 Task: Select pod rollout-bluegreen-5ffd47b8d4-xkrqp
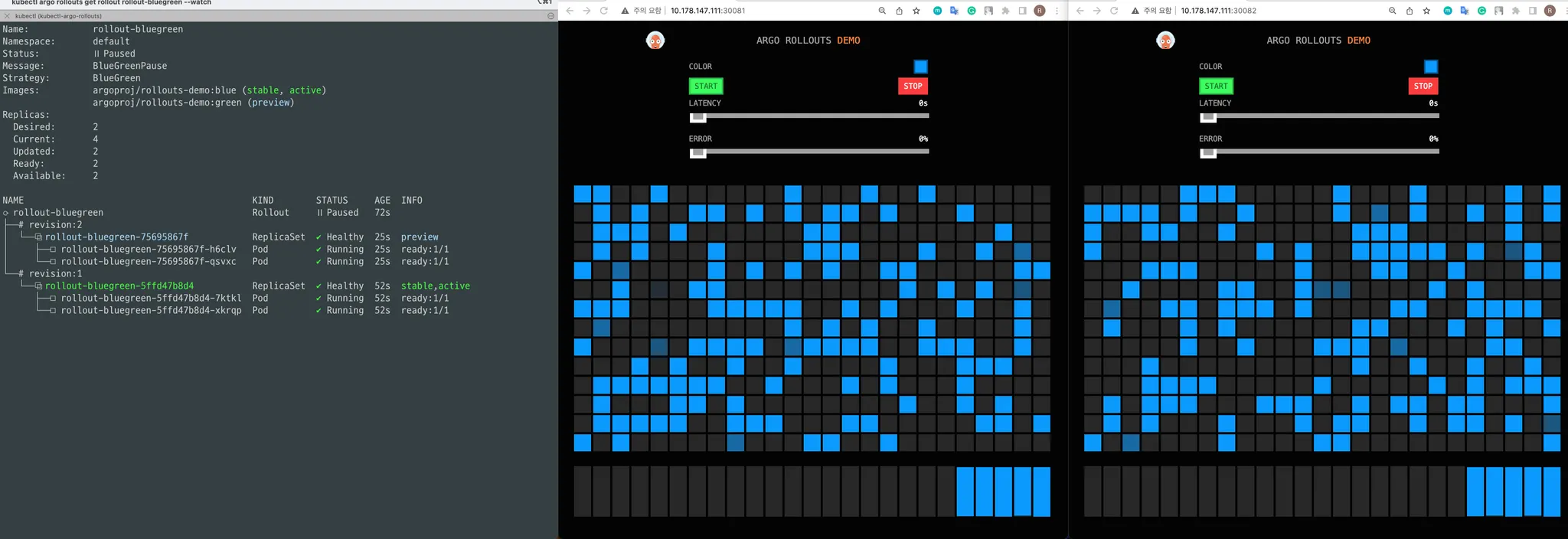(x=151, y=311)
